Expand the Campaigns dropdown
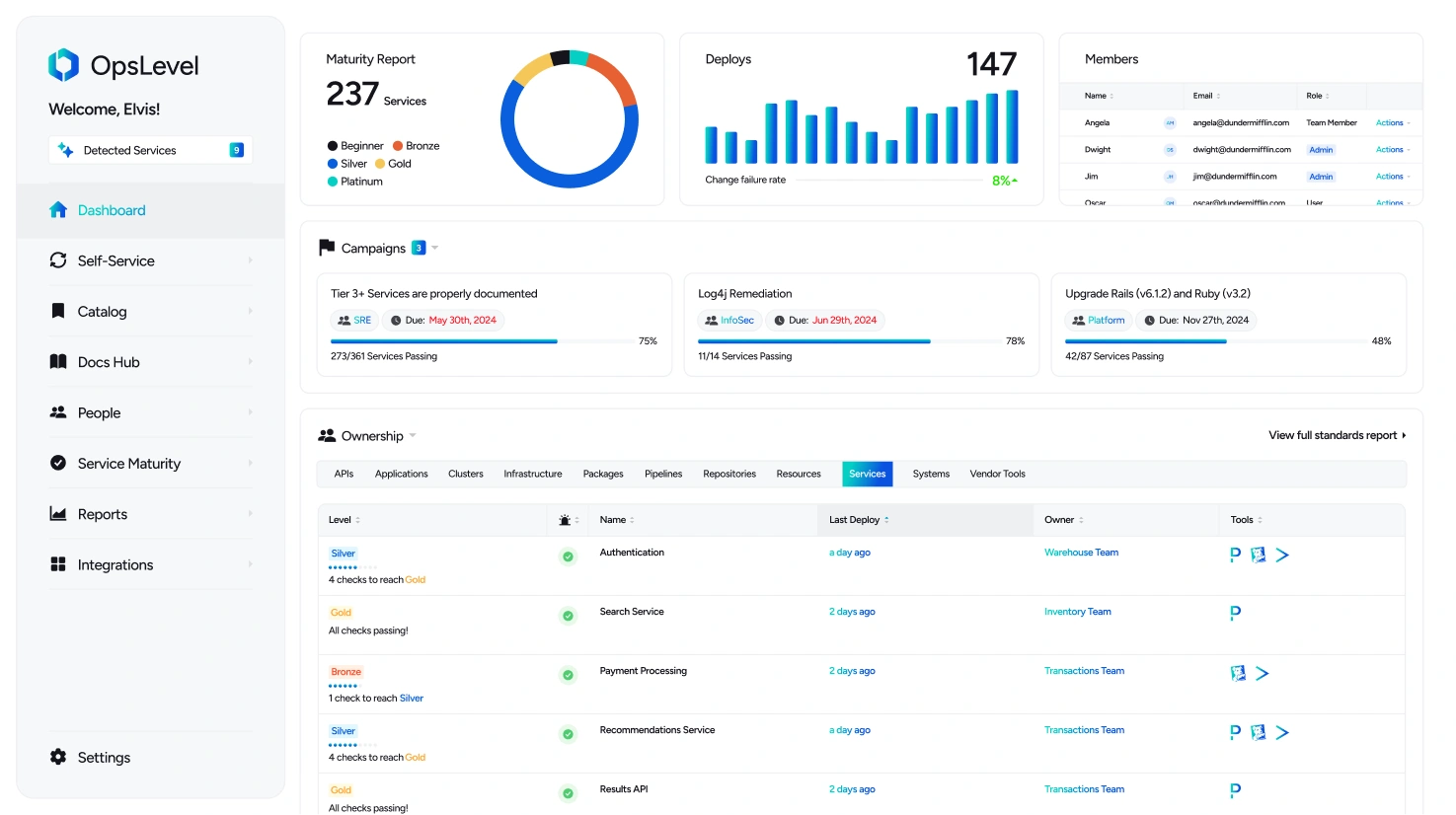The image size is (1456, 815). coord(435,248)
